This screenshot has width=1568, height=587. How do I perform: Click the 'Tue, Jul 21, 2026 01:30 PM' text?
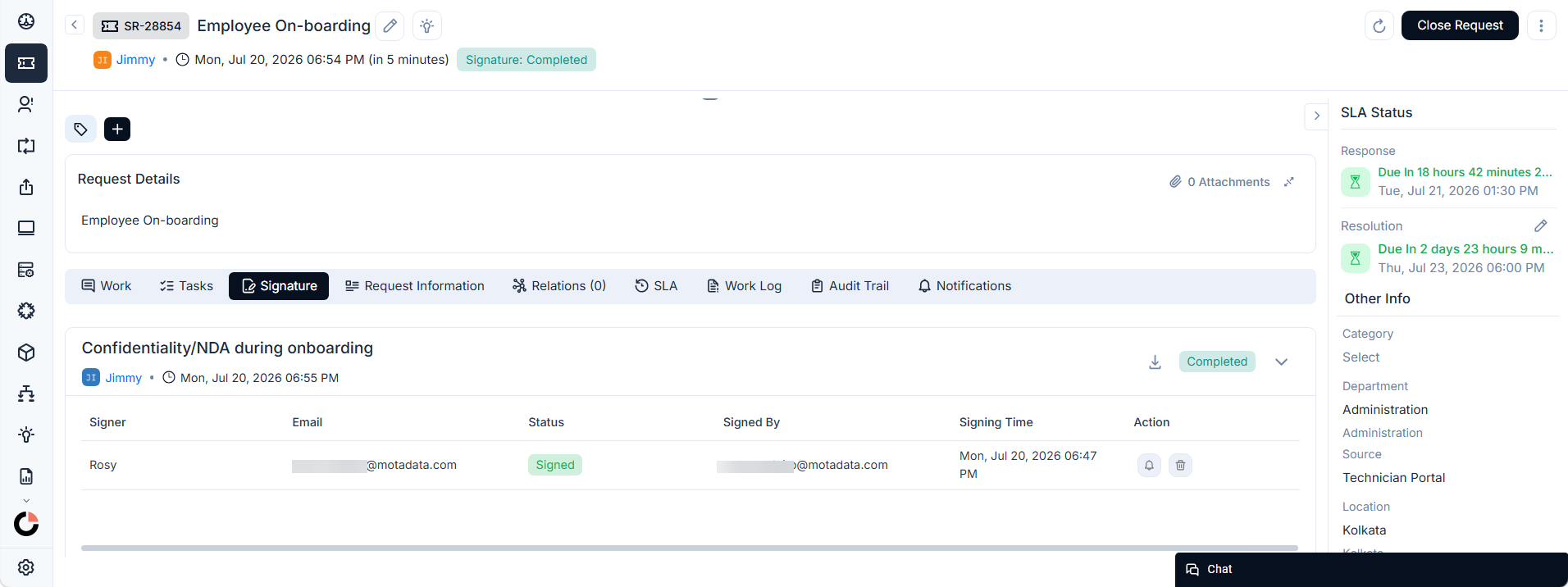[x=1458, y=191]
